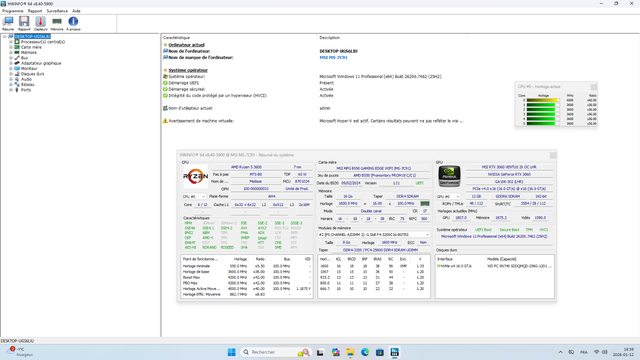Open File Explorer from the taskbar
Screen dimensions: 640x360
pos(350,352)
